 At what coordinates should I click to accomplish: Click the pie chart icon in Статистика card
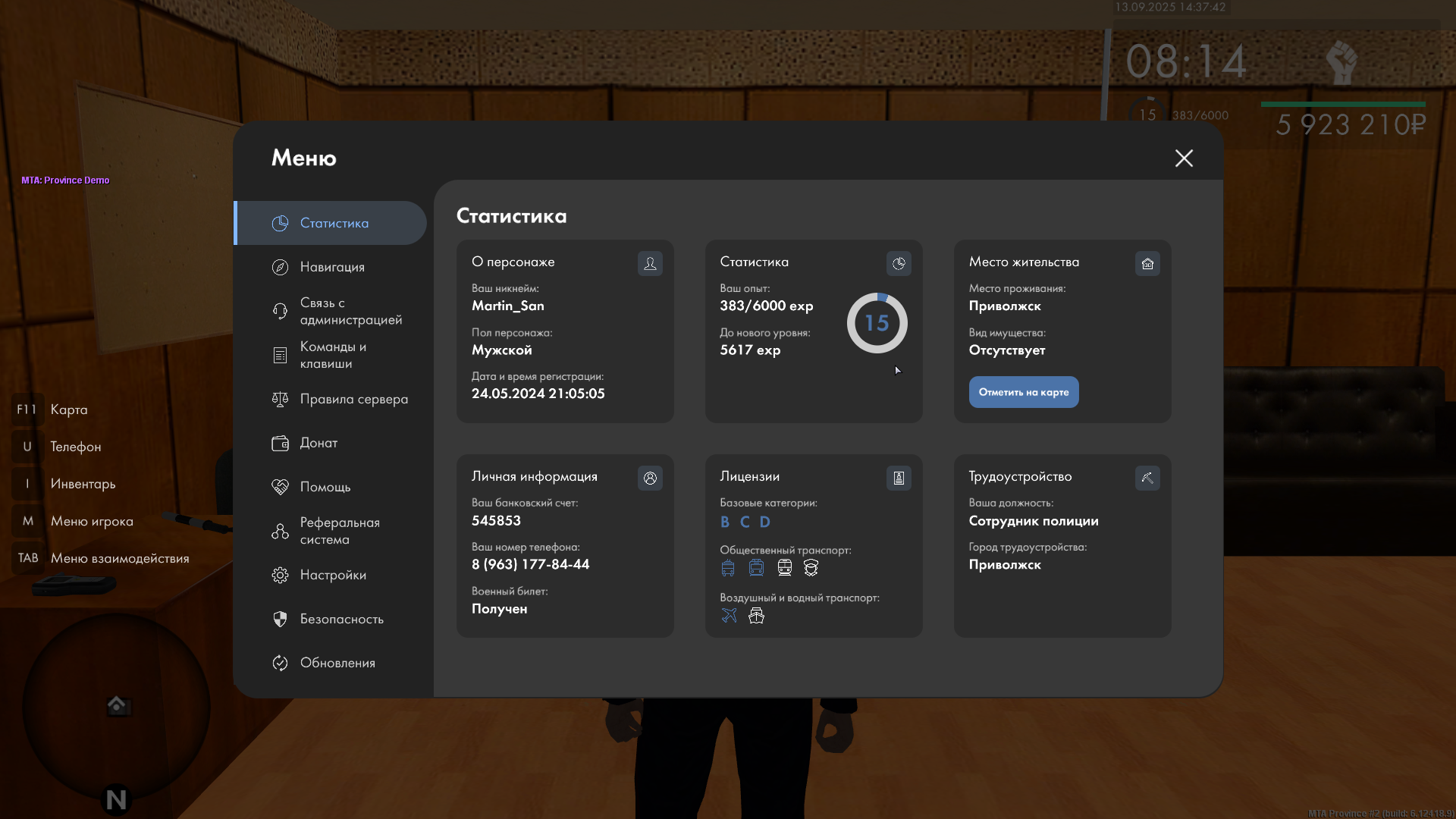(x=899, y=263)
